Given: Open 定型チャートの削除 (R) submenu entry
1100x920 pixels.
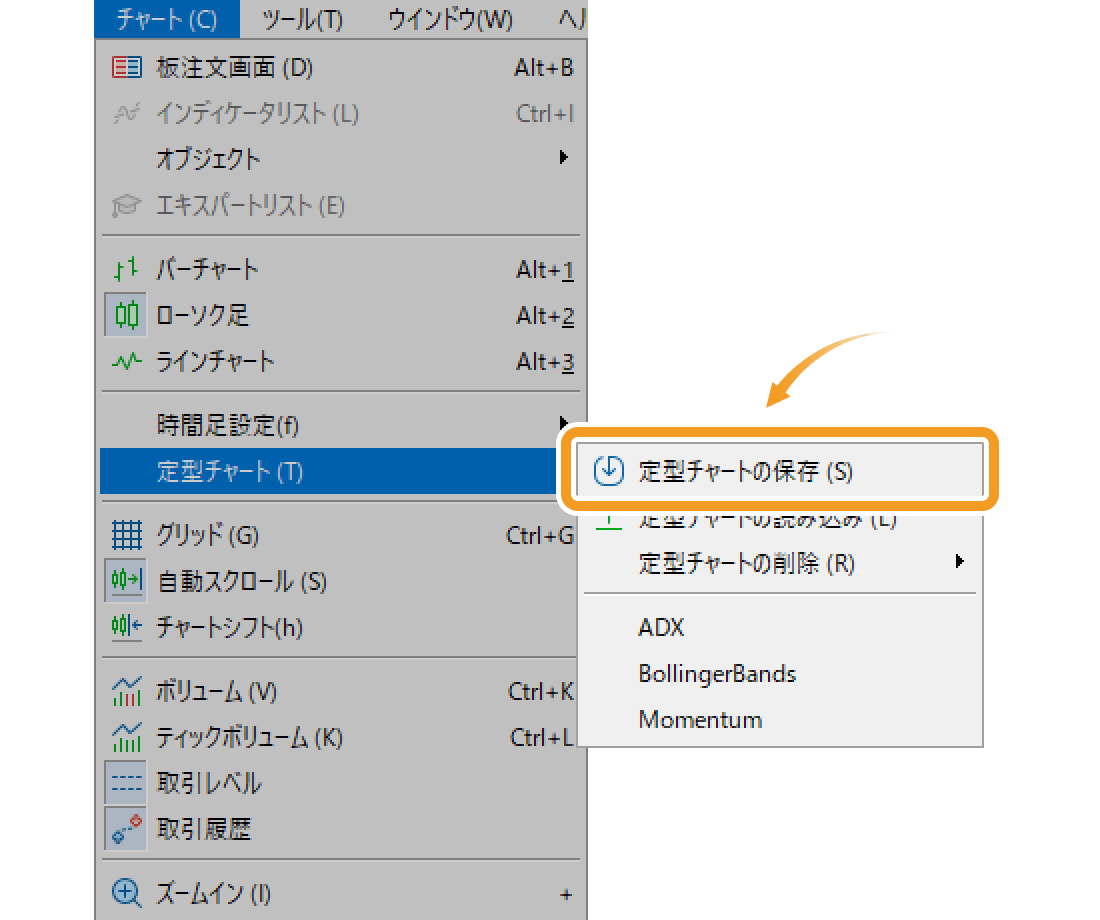Looking at the screenshot, I should (x=780, y=563).
